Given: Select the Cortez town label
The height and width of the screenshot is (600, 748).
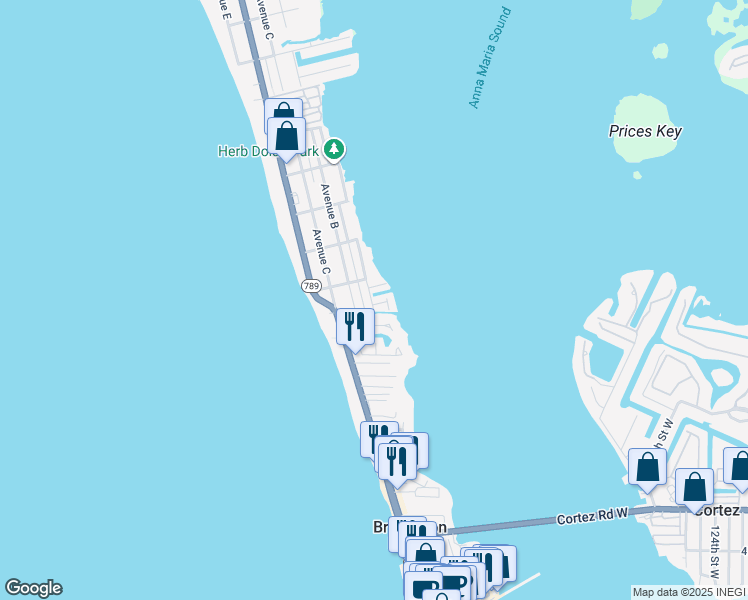Looking at the screenshot, I should [x=717, y=510].
